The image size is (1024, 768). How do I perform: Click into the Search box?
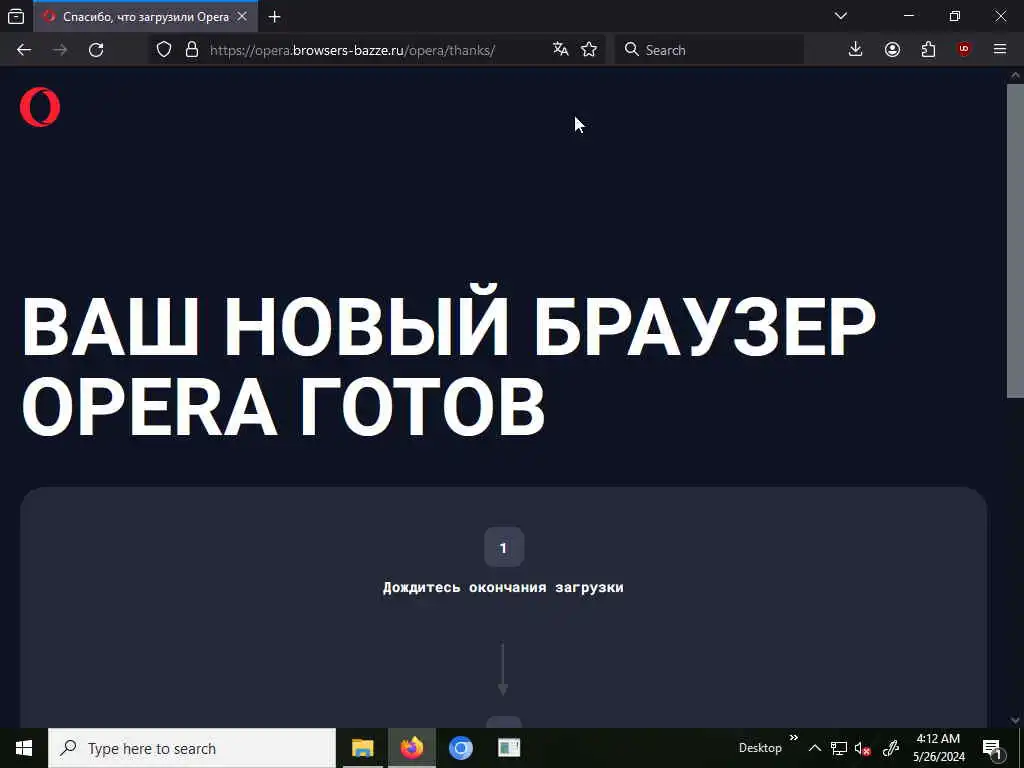coord(709,50)
